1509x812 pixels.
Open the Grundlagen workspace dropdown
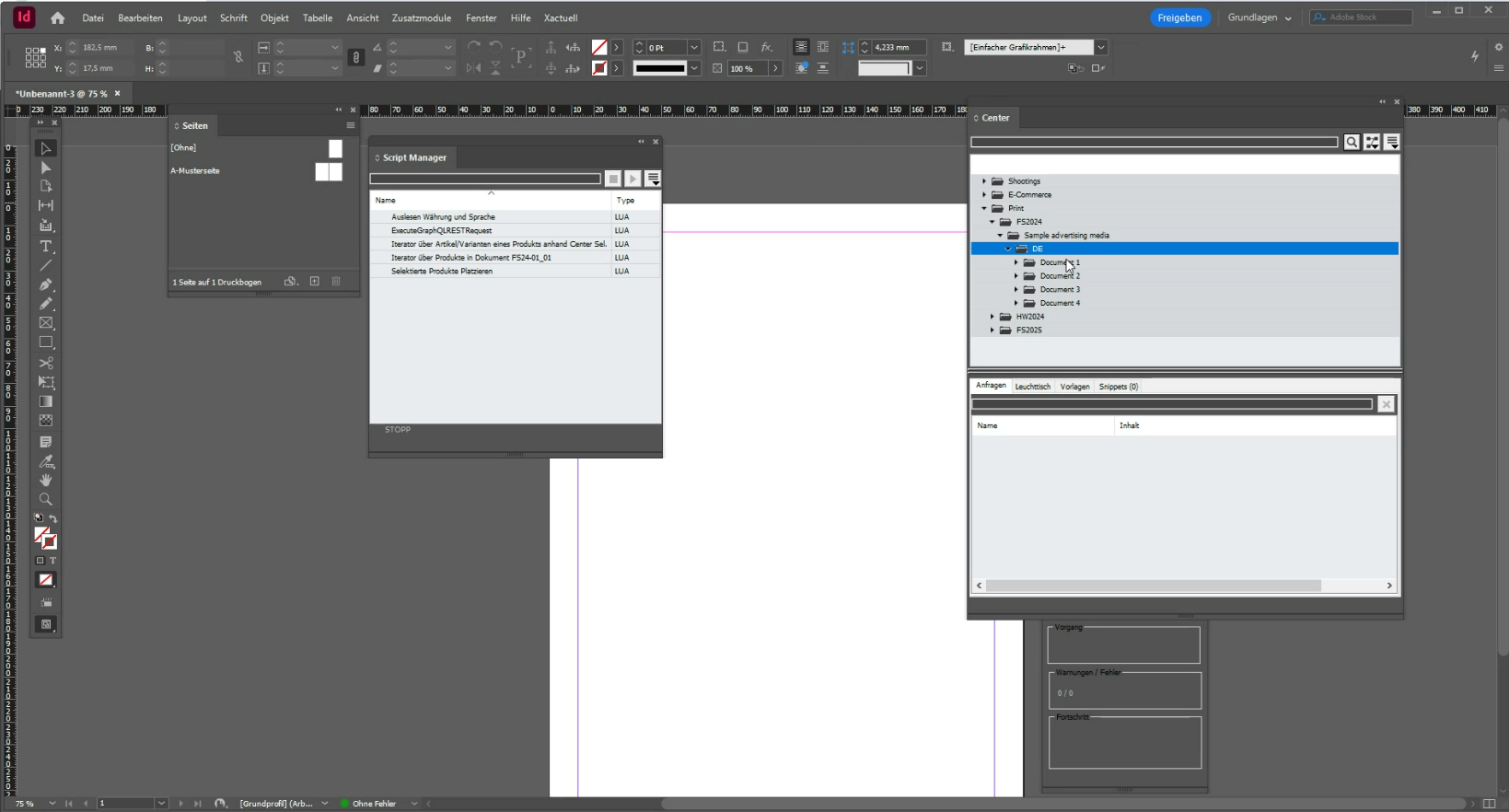1259,17
